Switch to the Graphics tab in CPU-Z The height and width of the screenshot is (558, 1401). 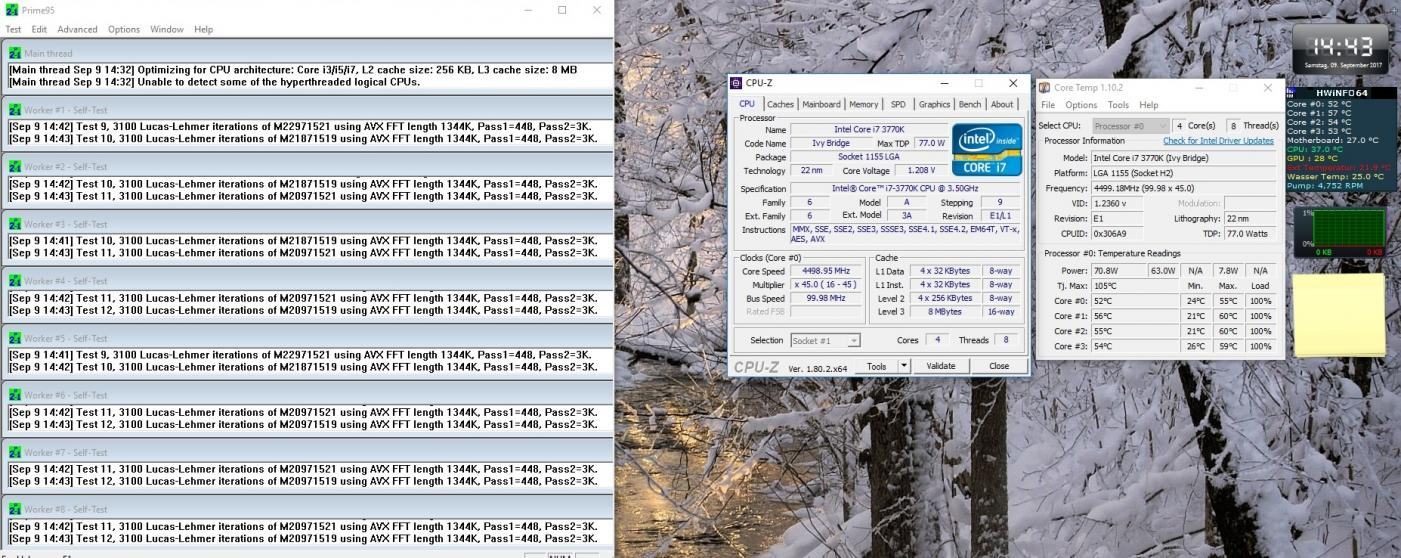pyautogui.click(x=934, y=104)
